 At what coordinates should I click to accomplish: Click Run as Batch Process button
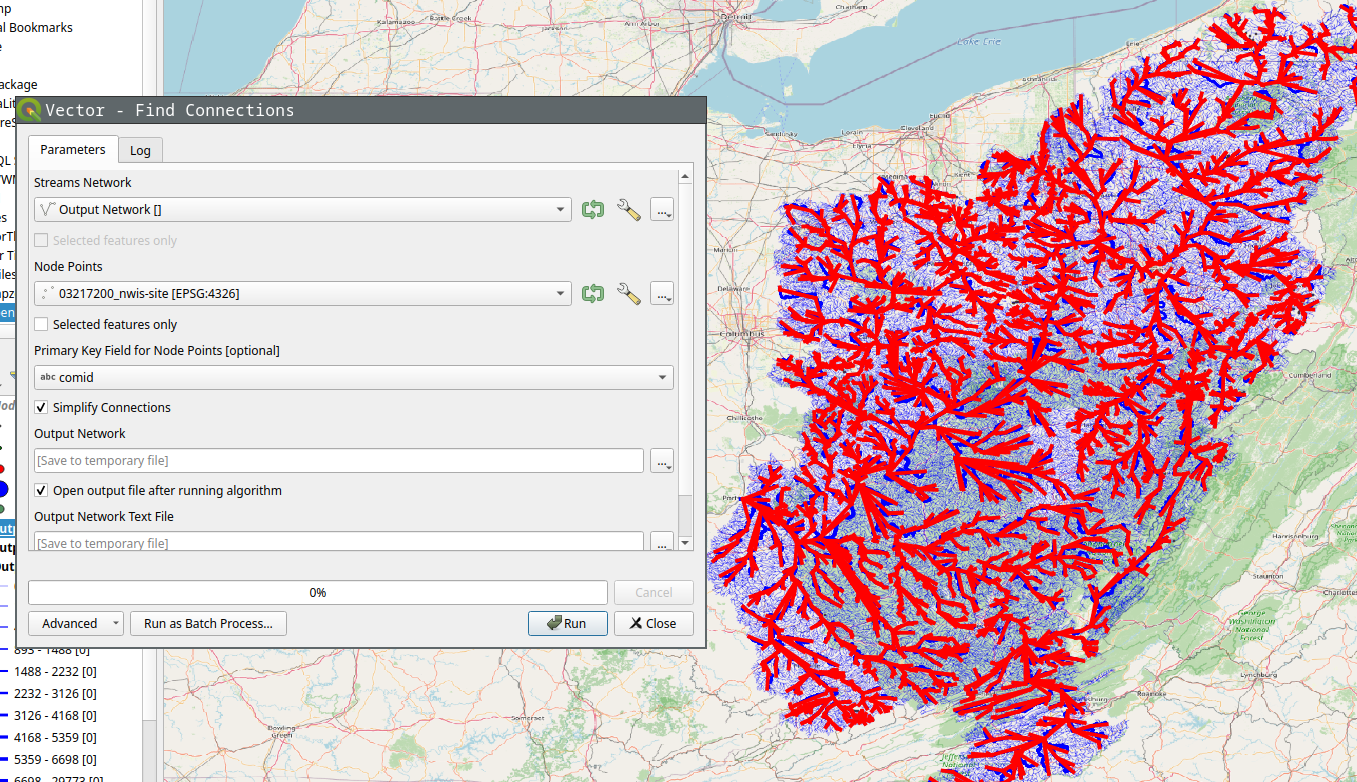tap(208, 624)
